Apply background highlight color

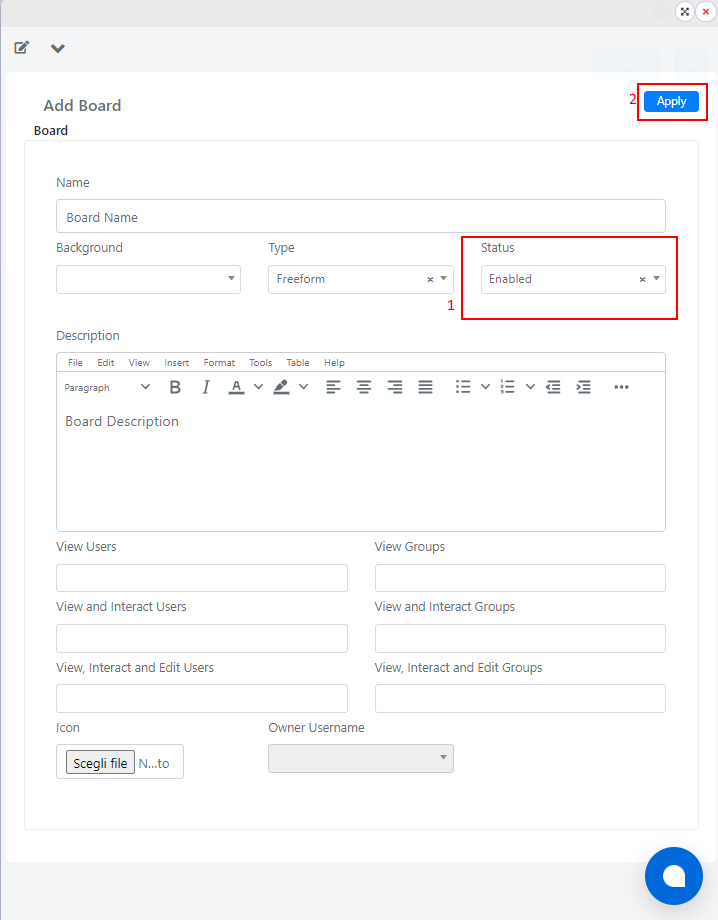(282, 387)
